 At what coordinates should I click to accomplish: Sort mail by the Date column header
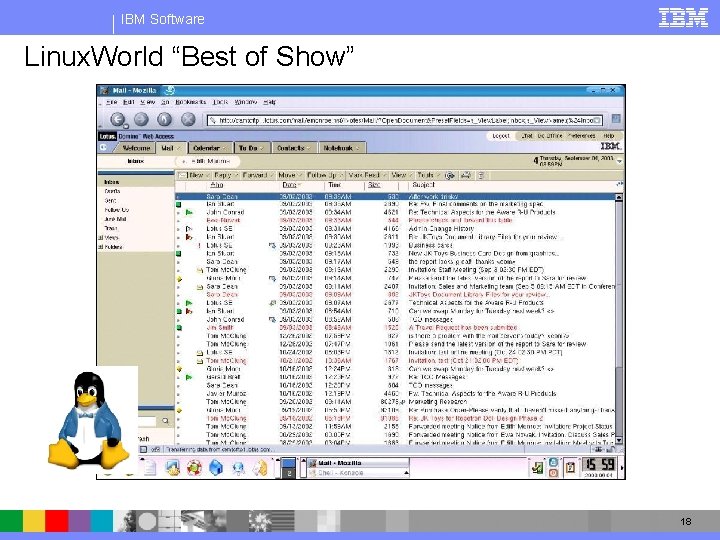pyautogui.click(x=289, y=185)
